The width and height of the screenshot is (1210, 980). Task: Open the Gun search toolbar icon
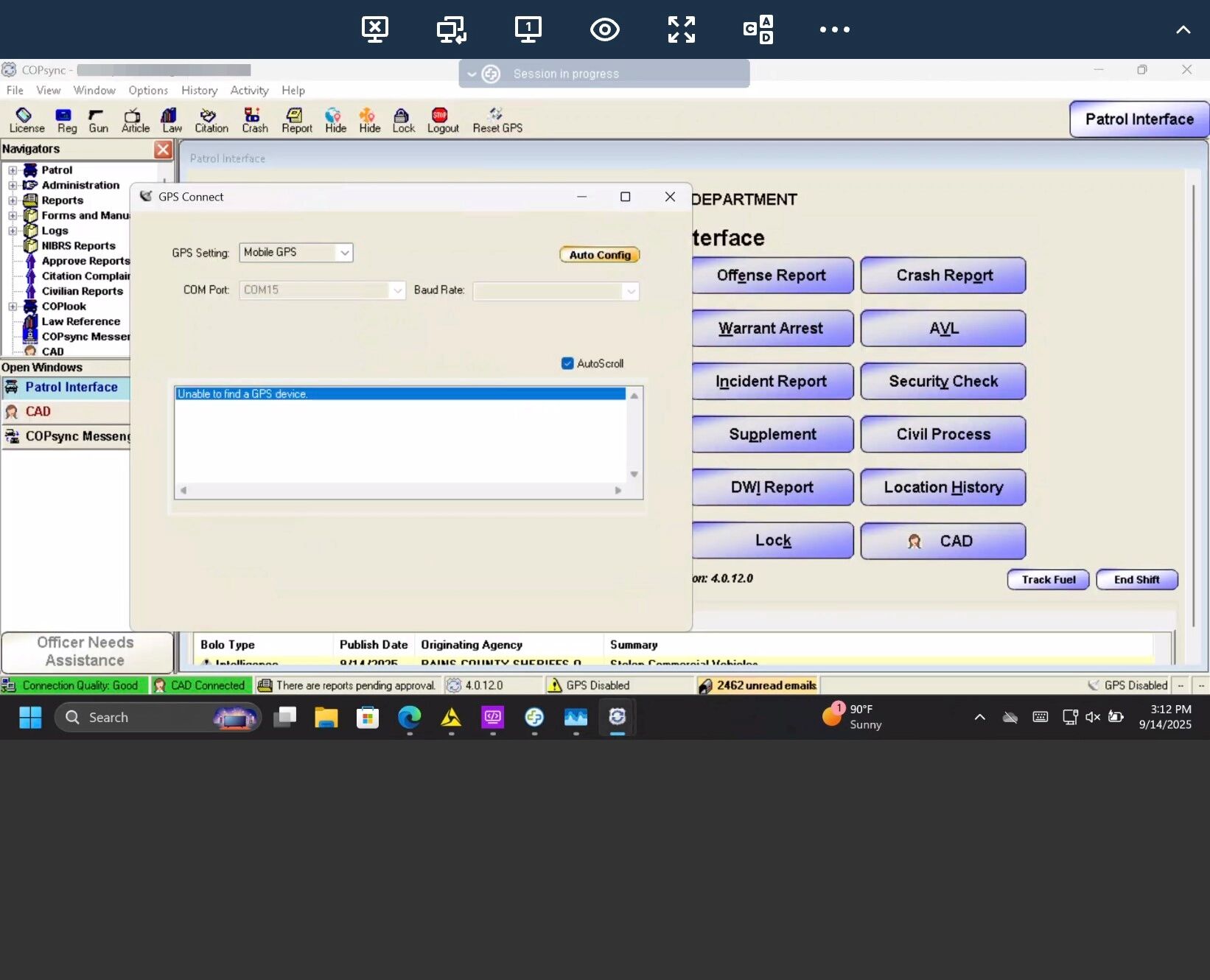tap(98, 120)
